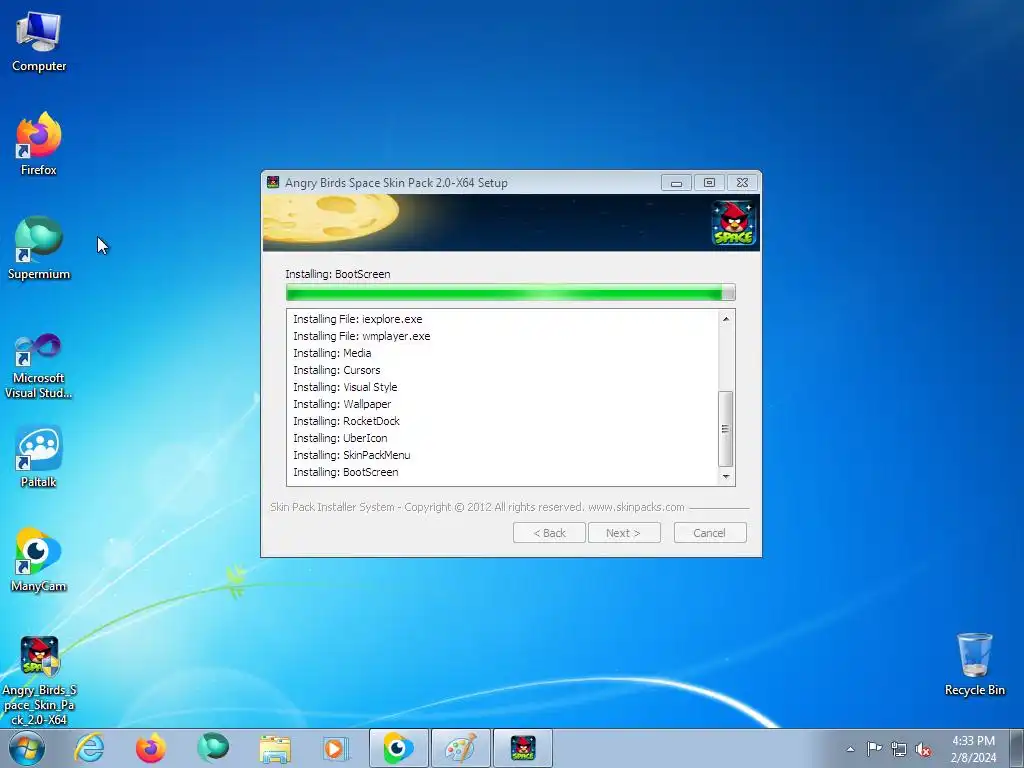Click the log scrollbar up arrow
Image resolution: width=1024 pixels, height=768 pixels.
[726, 319]
